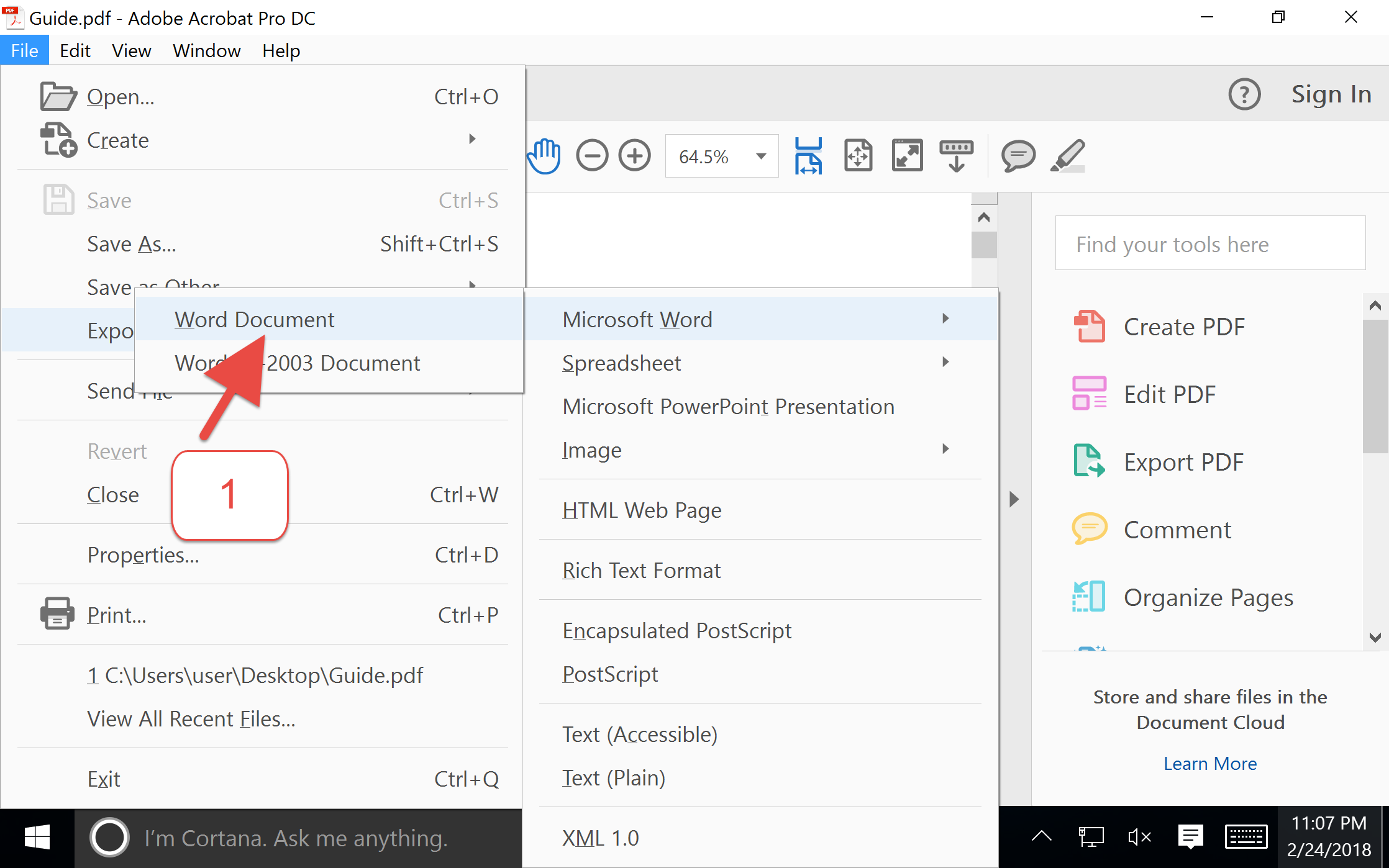Click the Create PDF tool icon
This screenshot has height=868, width=1389.
coord(1090,327)
